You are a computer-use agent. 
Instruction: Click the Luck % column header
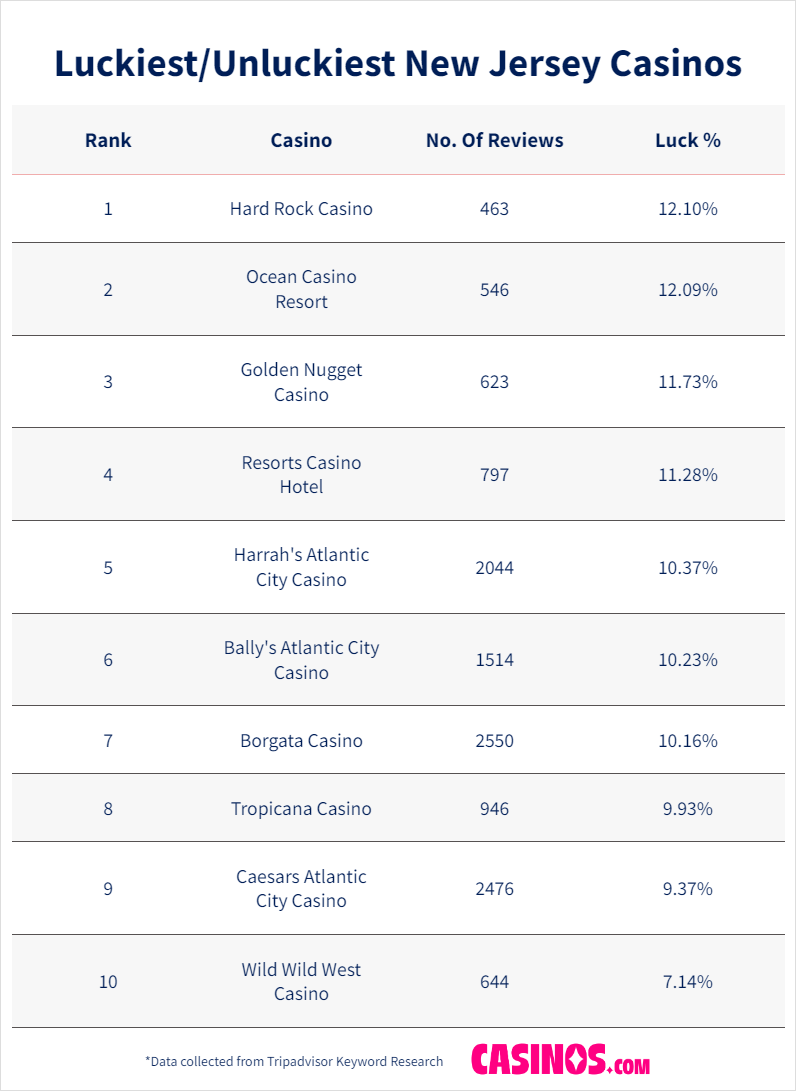tap(688, 140)
